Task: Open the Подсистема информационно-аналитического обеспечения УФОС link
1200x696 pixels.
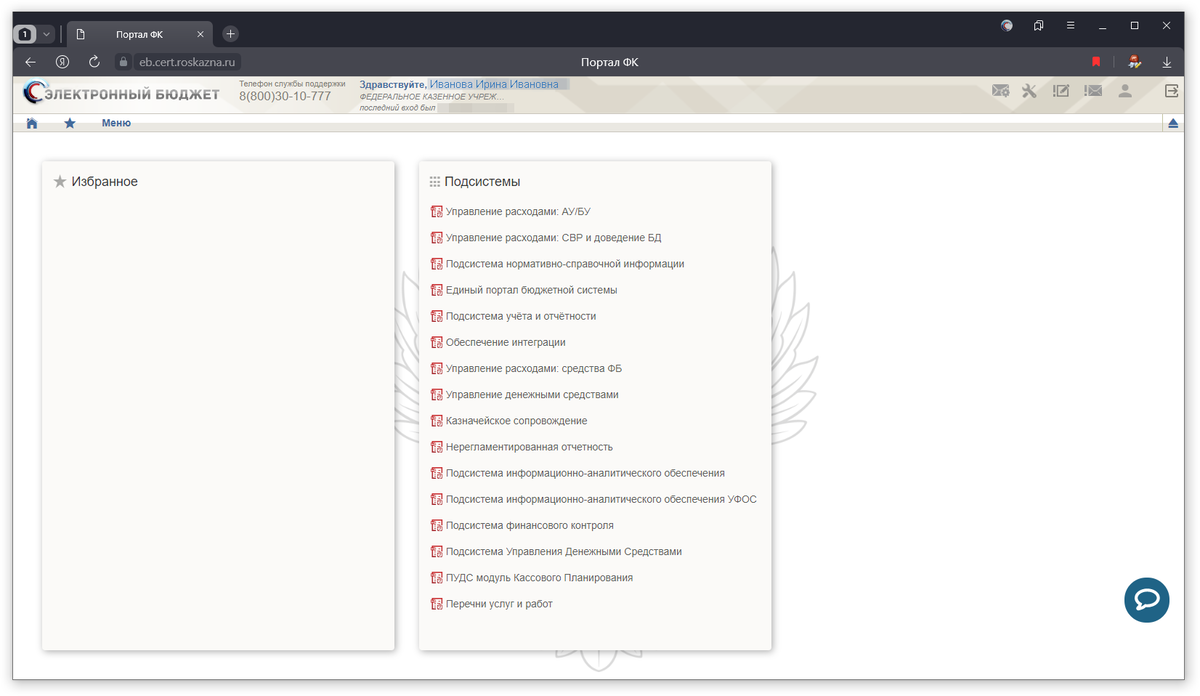Action: 601,499
